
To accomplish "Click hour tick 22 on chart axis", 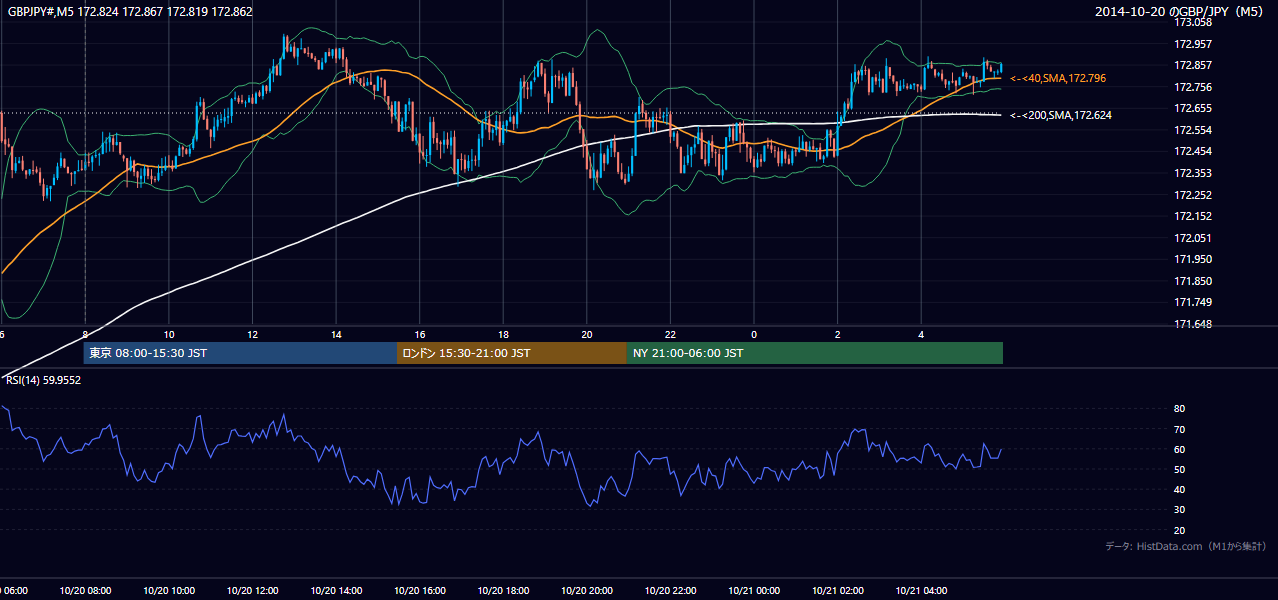I will click(671, 334).
